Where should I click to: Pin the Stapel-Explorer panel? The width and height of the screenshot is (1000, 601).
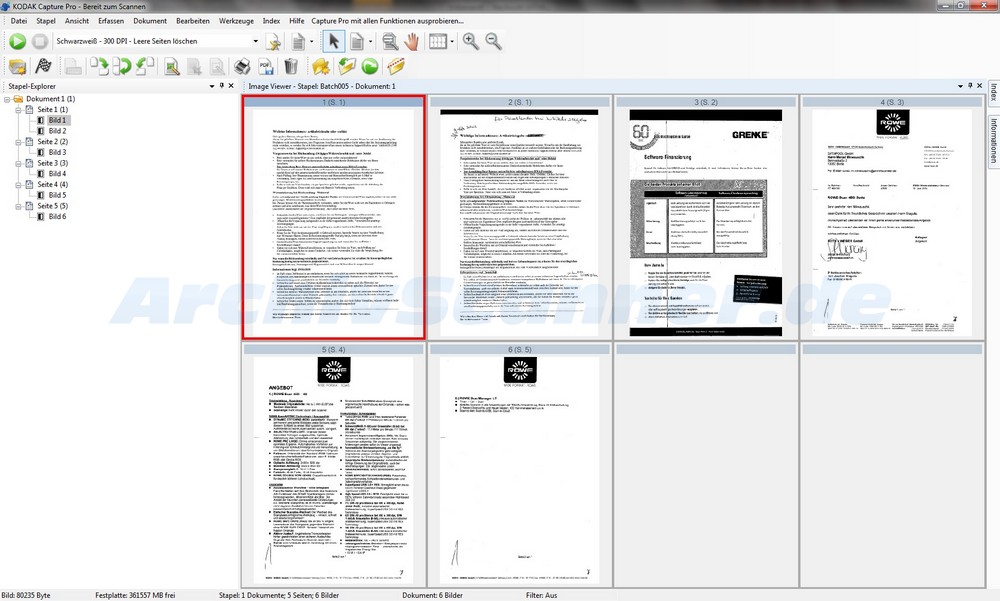(220, 87)
